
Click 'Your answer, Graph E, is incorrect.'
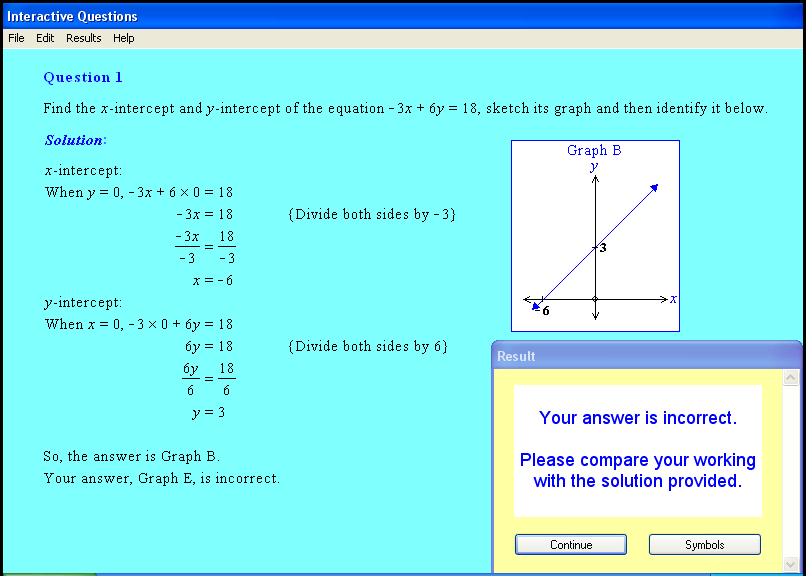pos(161,478)
